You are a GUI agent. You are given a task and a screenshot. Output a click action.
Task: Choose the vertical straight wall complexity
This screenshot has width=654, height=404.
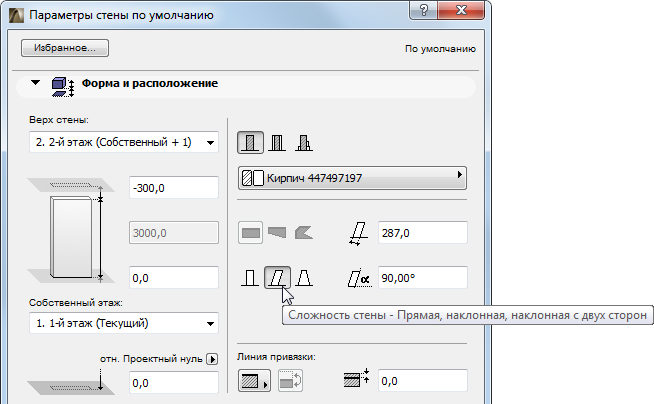pyautogui.click(x=250, y=278)
